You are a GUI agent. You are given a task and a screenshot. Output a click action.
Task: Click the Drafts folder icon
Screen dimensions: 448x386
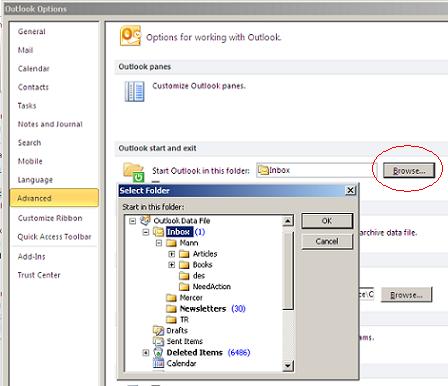click(x=158, y=330)
